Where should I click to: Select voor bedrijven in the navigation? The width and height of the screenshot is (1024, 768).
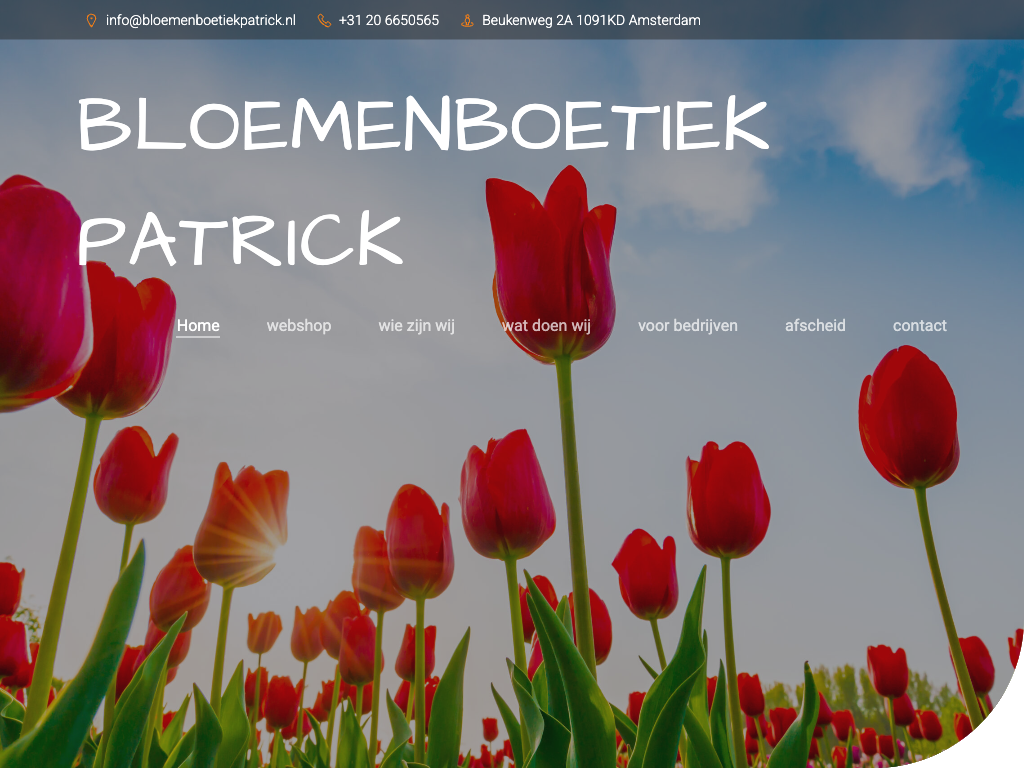[688, 325]
